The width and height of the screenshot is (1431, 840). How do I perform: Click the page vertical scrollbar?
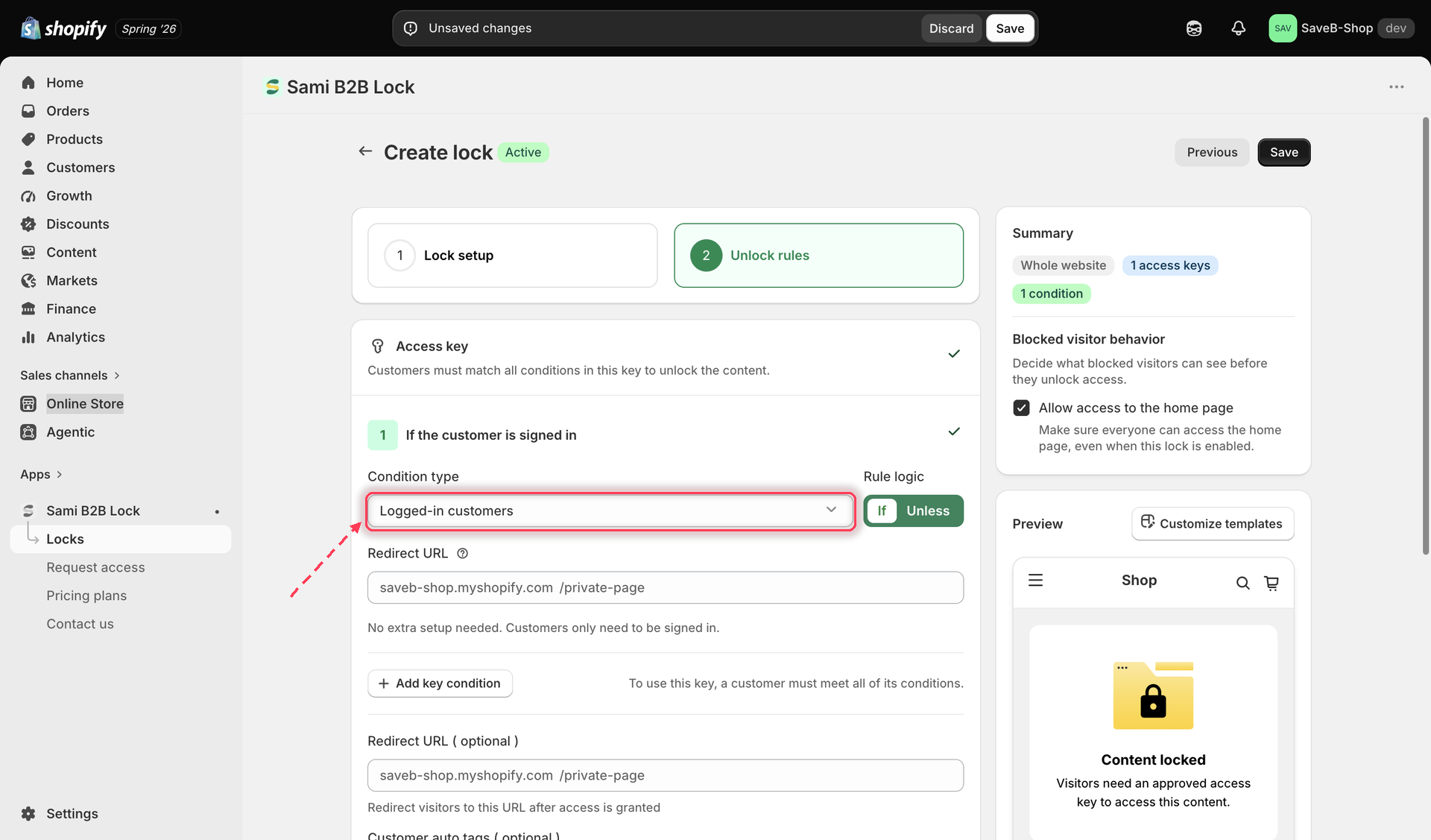click(x=1425, y=335)
